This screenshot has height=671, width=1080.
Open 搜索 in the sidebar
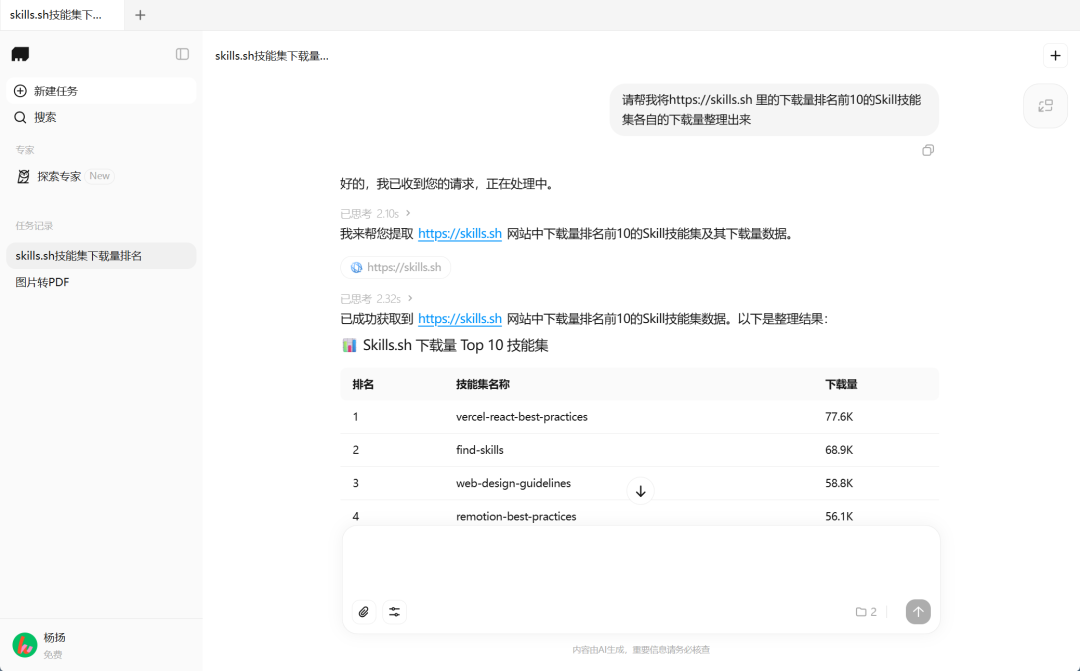coord(45,117)
